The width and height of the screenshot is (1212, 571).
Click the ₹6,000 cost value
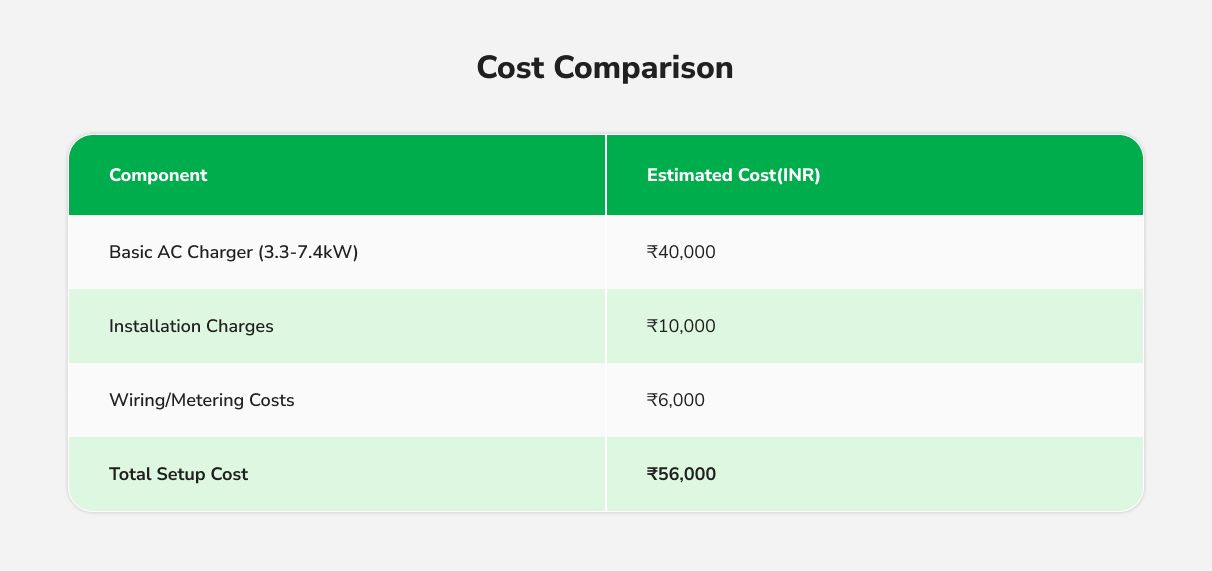click(676, 400)
